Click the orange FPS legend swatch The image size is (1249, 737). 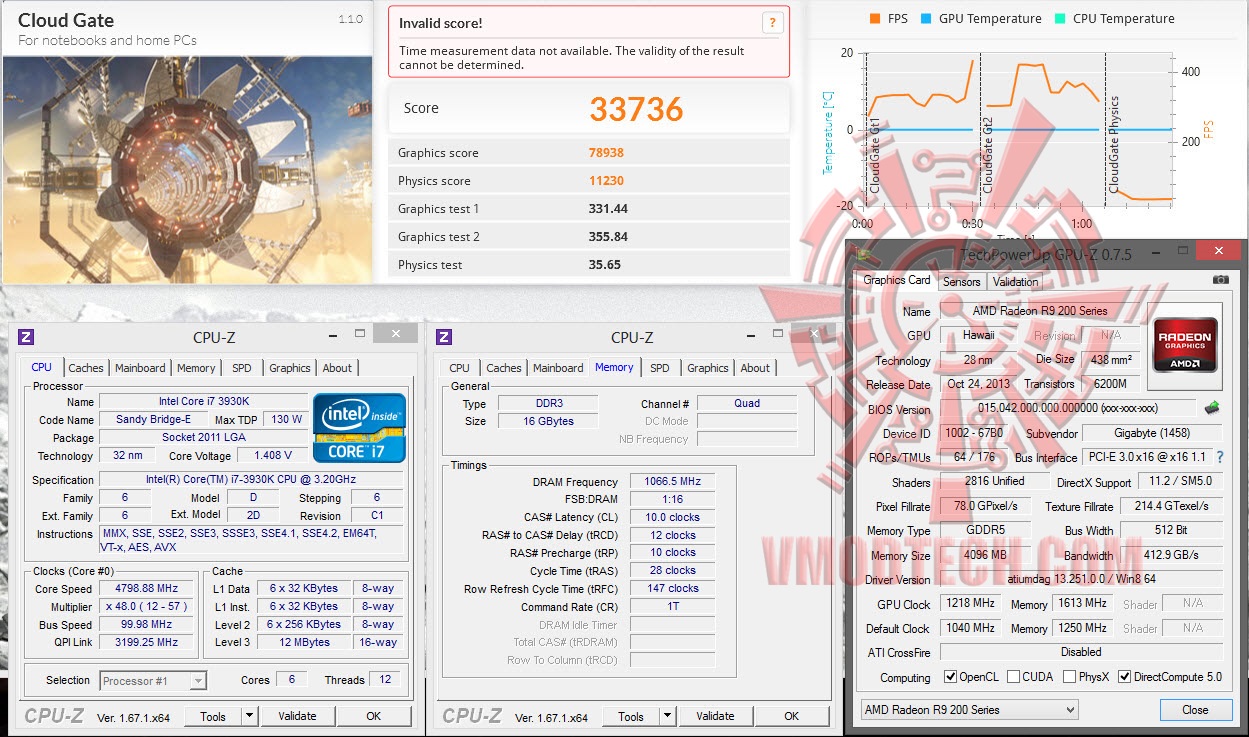(874, 19)
